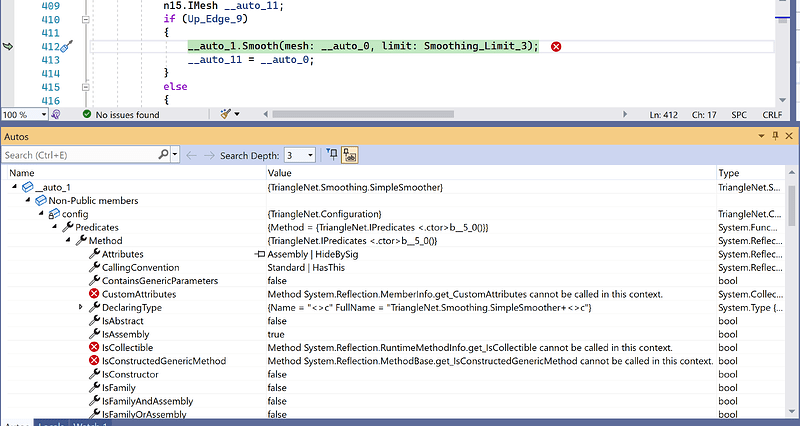Click the Ln: 412 line indicator

point(663,115)
